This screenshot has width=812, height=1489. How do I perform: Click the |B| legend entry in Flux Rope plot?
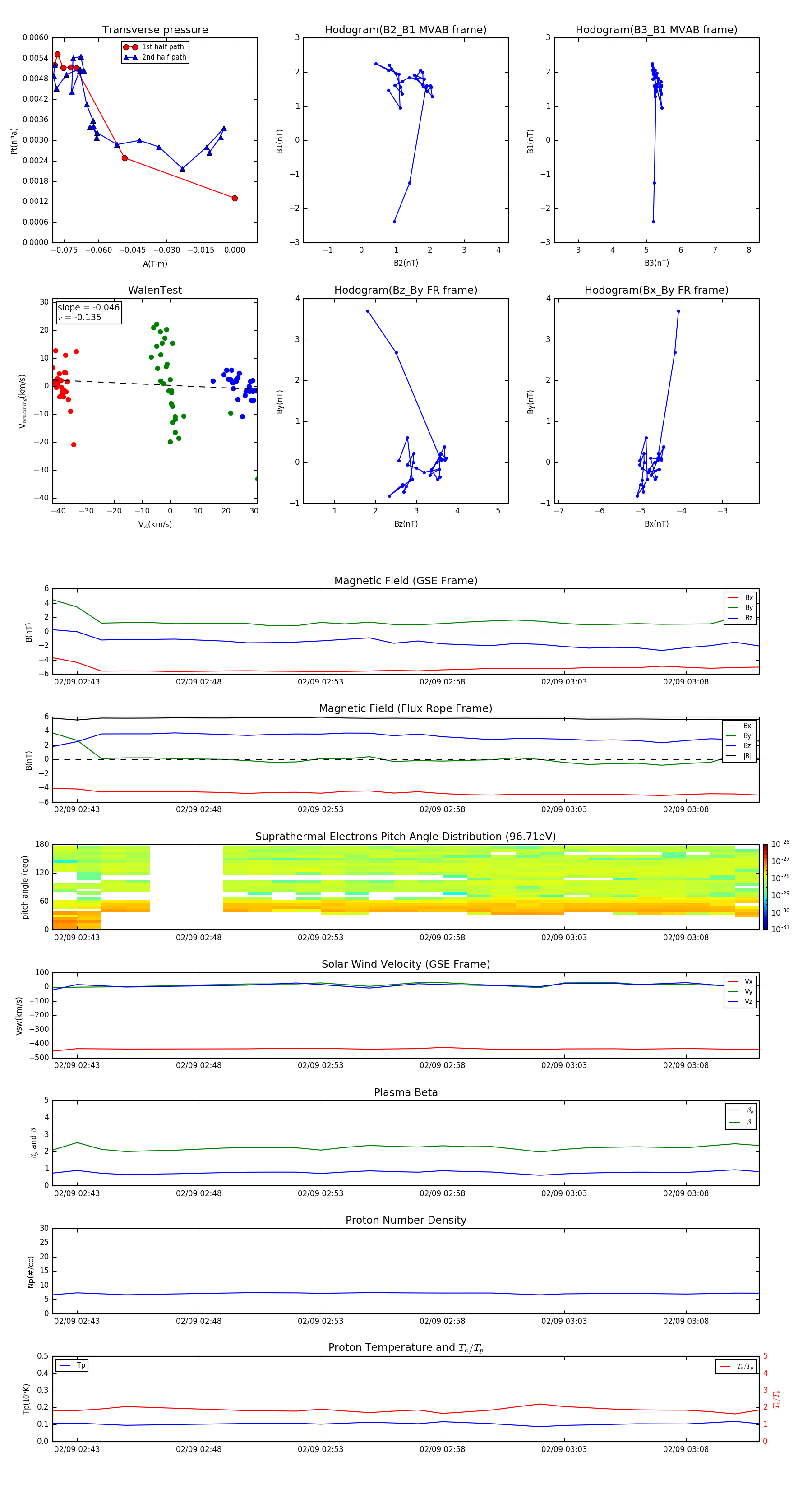coord(739,756)
